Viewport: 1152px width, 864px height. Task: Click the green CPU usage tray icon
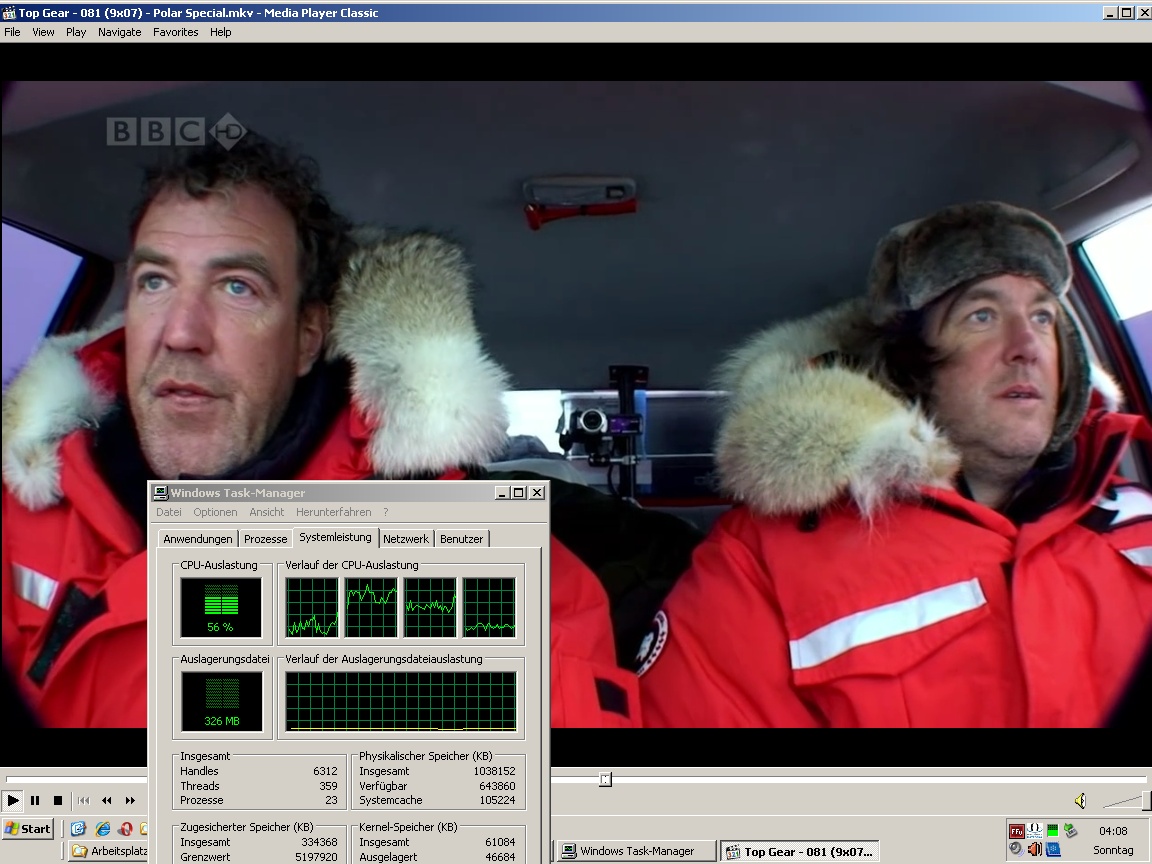click(x=1052, y=831)
